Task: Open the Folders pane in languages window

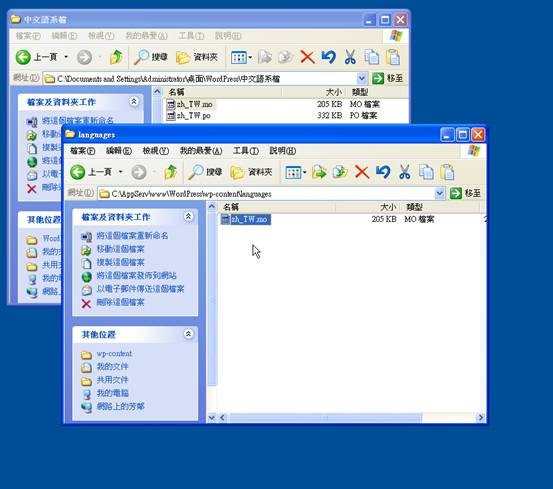Action: 251,172
